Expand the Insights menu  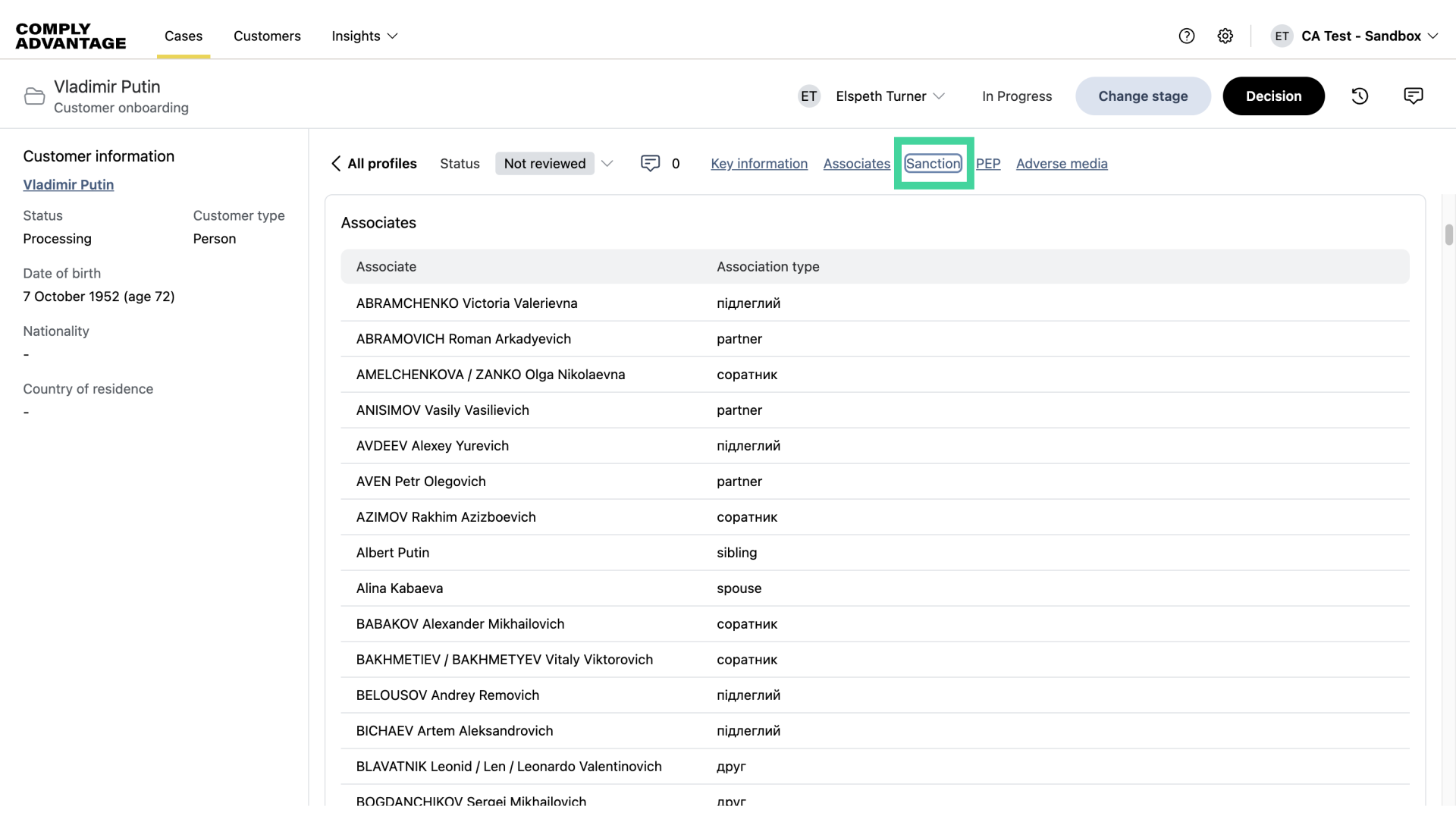[364, 36]
